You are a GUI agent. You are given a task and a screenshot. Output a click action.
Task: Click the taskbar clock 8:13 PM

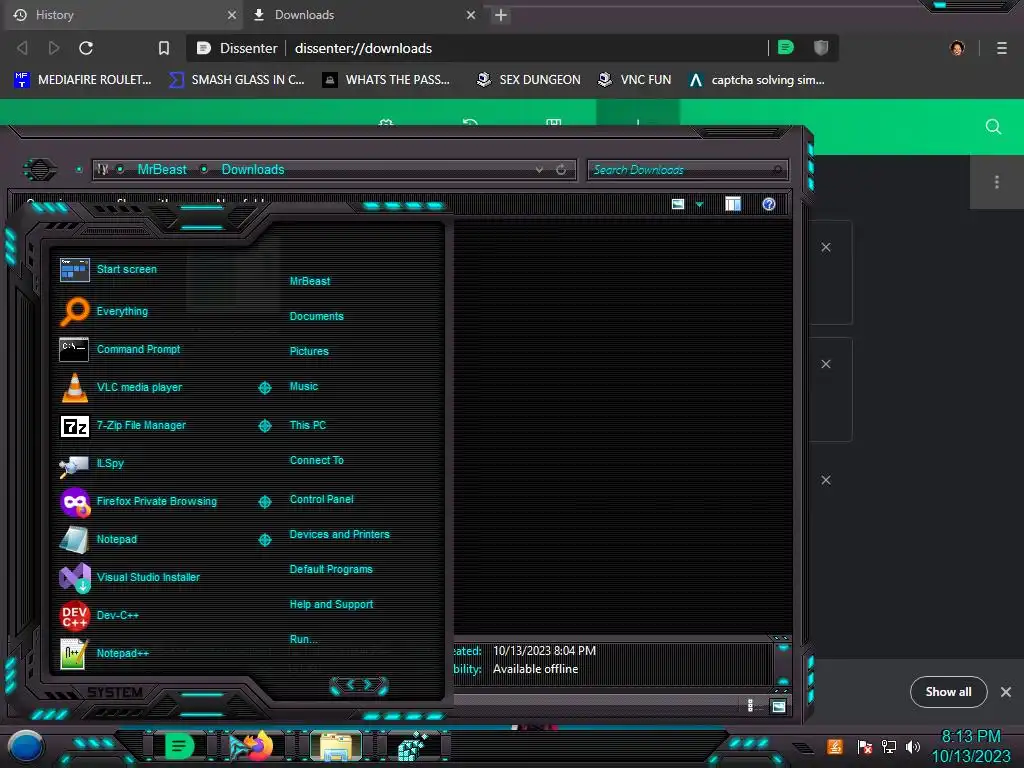coord(970,737)
